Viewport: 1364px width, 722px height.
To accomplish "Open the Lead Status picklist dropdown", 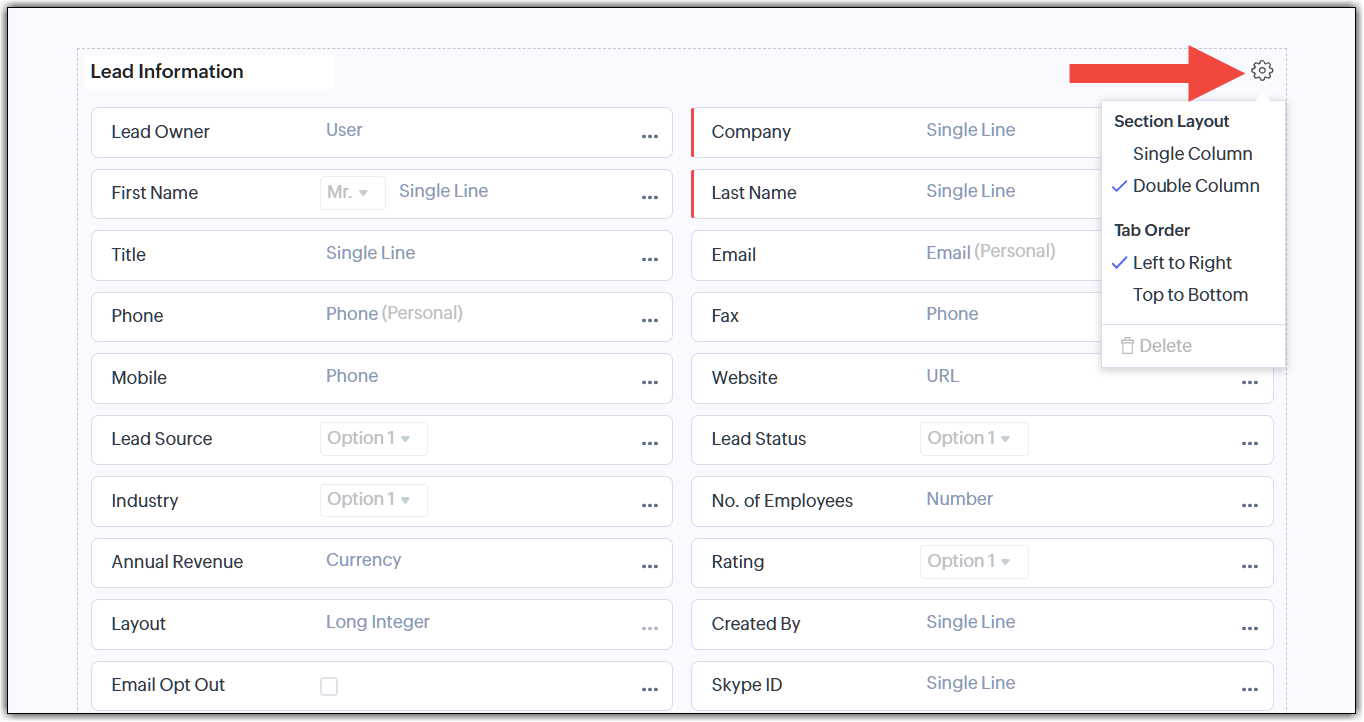I will (973, 439).
